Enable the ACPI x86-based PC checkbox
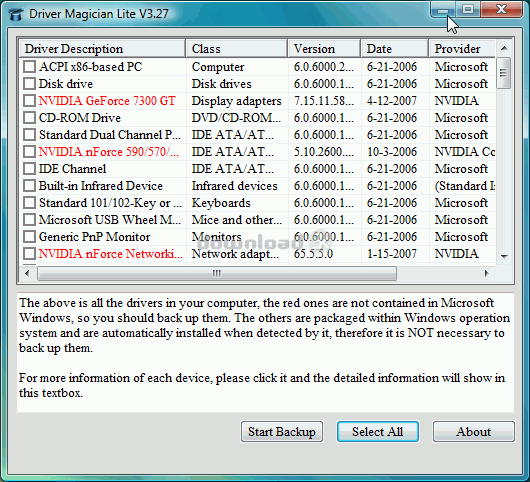 pyautogui.click(x=29, y=67)
